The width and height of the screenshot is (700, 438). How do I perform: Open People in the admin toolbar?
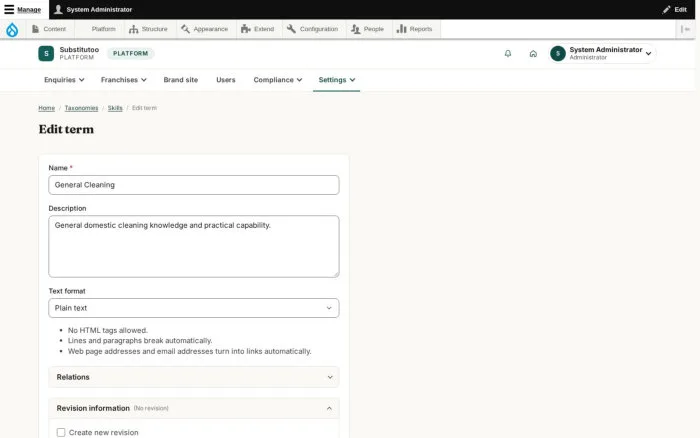pos(367,29)
